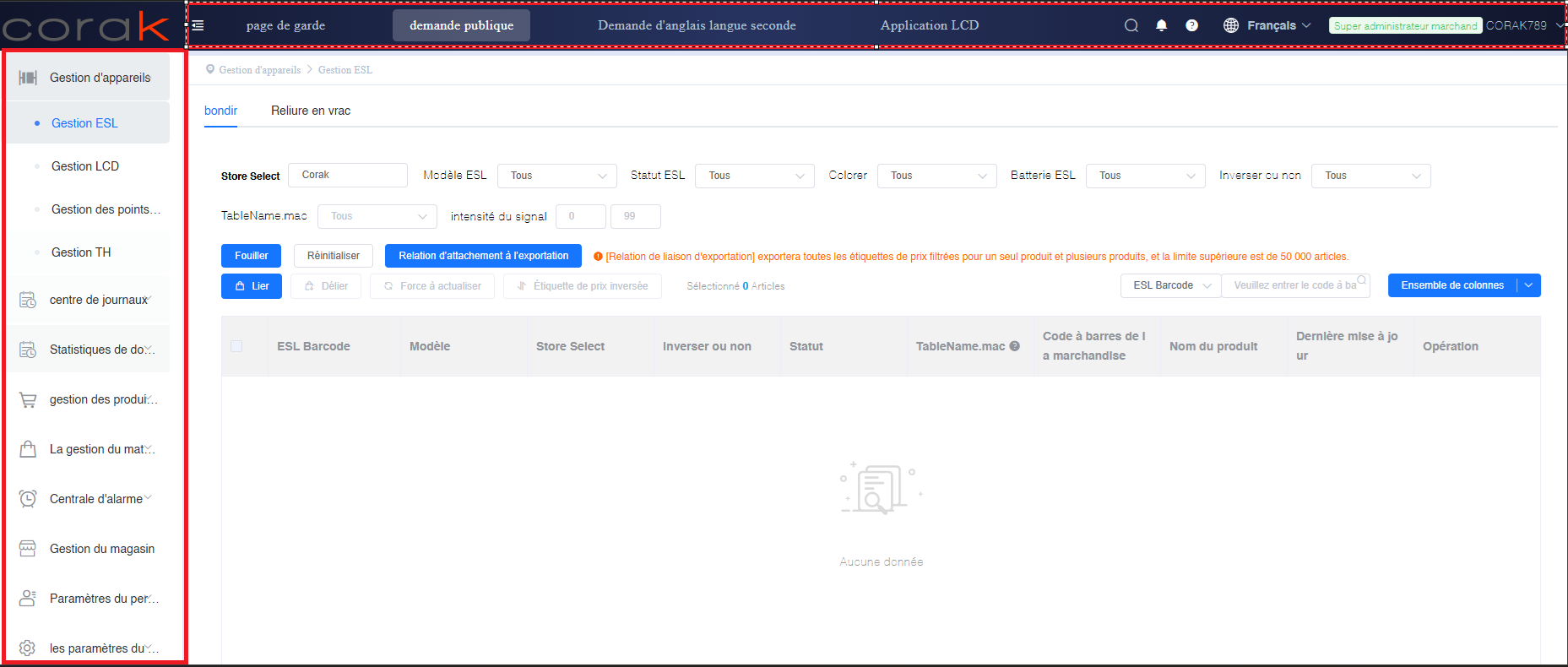This screenshot has height=667, width=1568.
Task: Open the Français language dropdown
Action: click(1279, 25)
